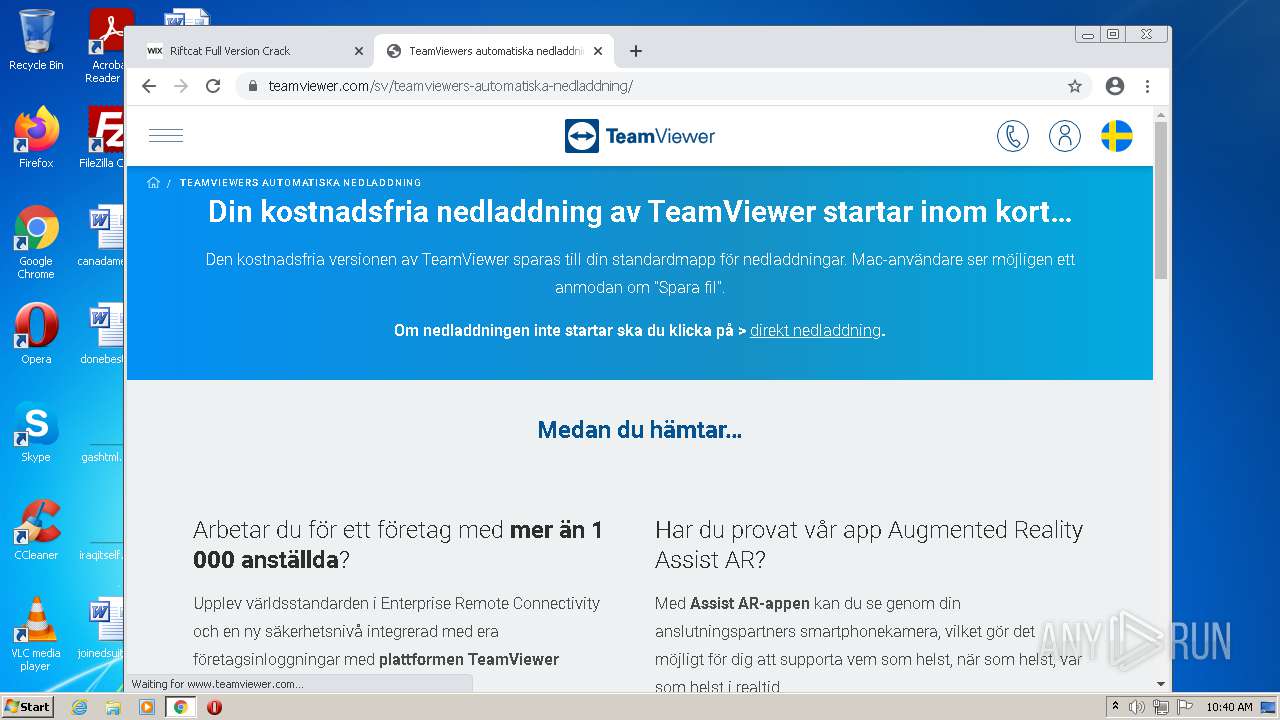The height and width of the screenshot is (720, 1280).
Task: Open the Skype desktop shortcut
Action: coord(36,432)
